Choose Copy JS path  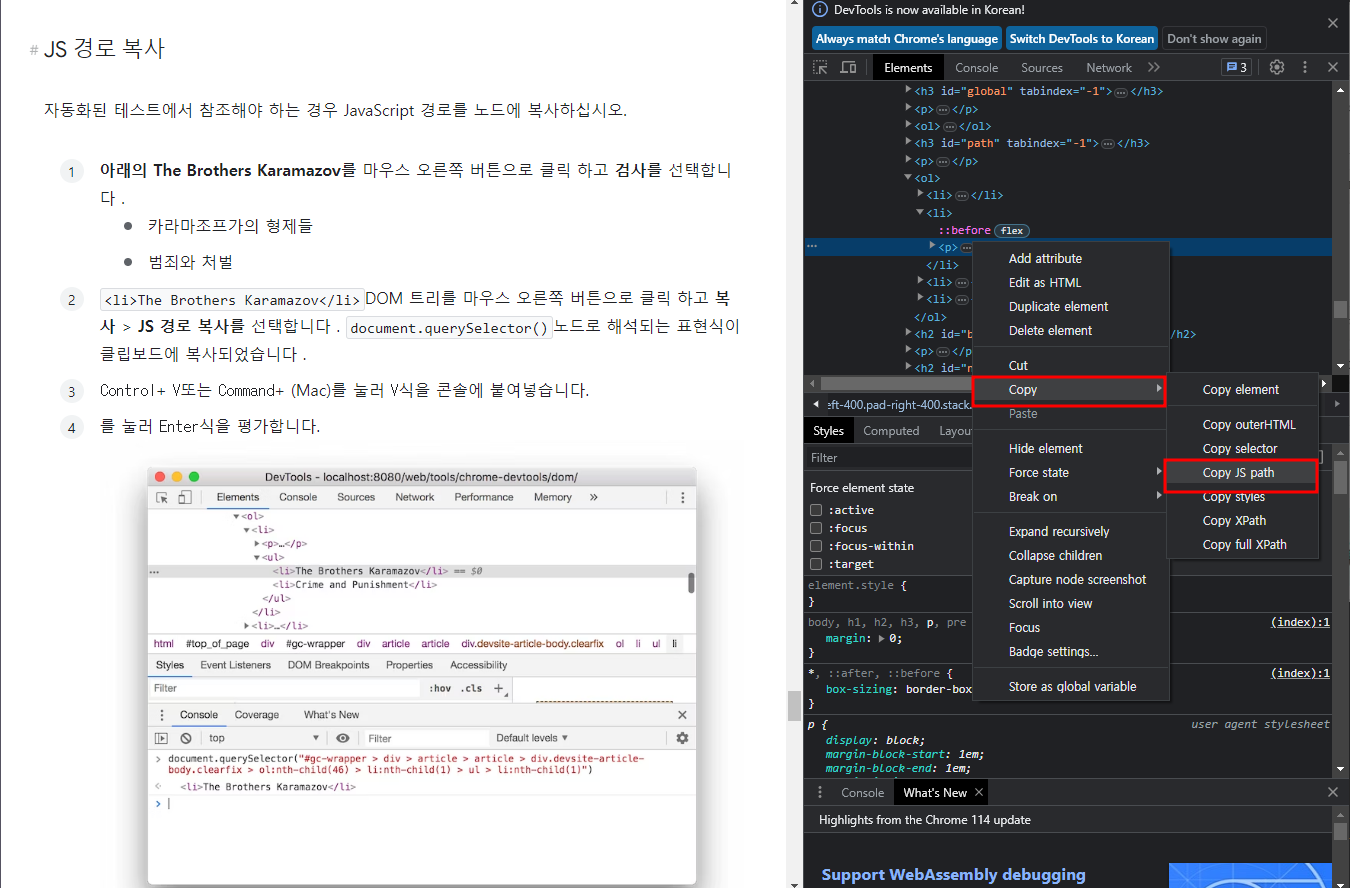click(1241, 473)
